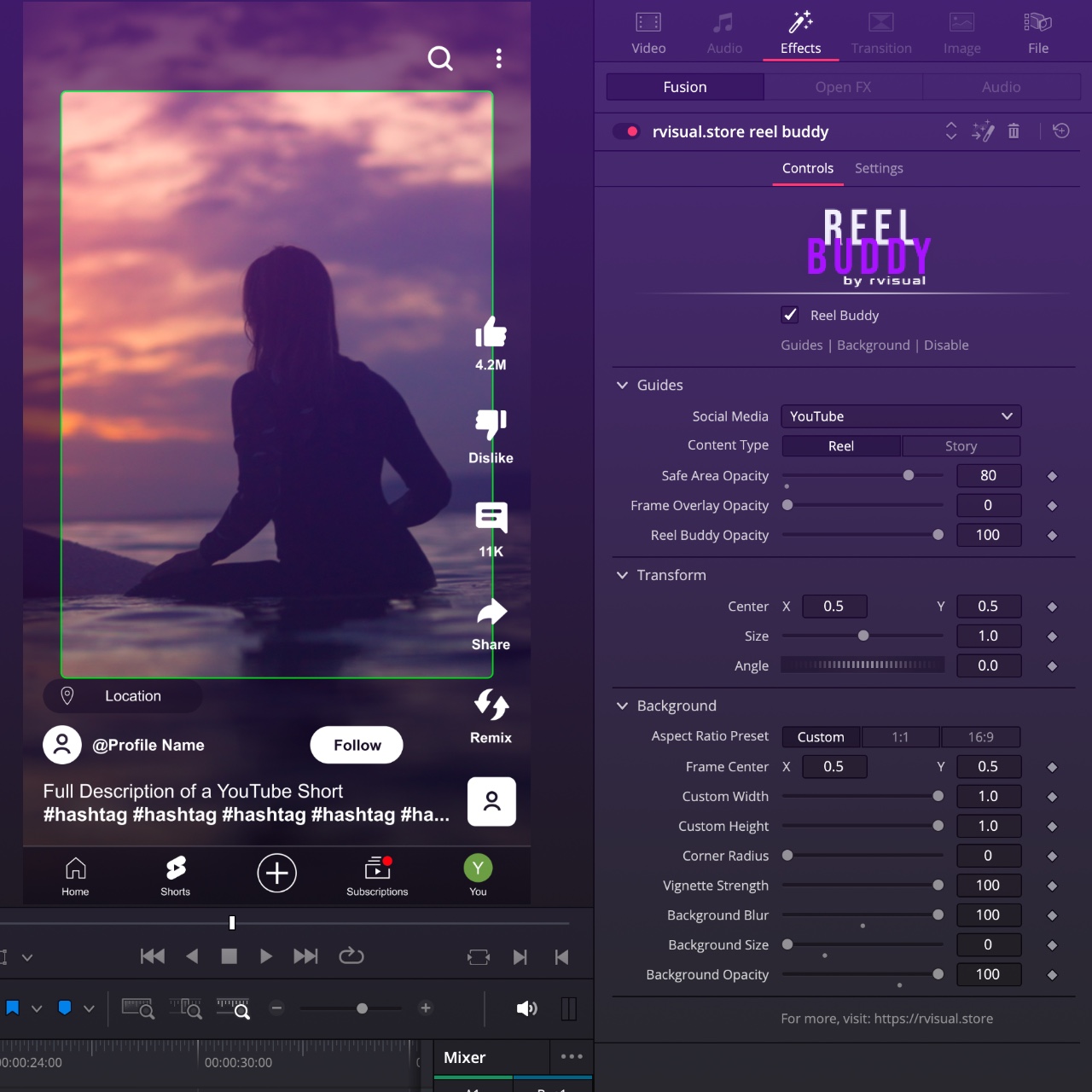This screenshot has width=1092, height=1092.
Task: Click the loop playback icon
Action: click(351, 956)
